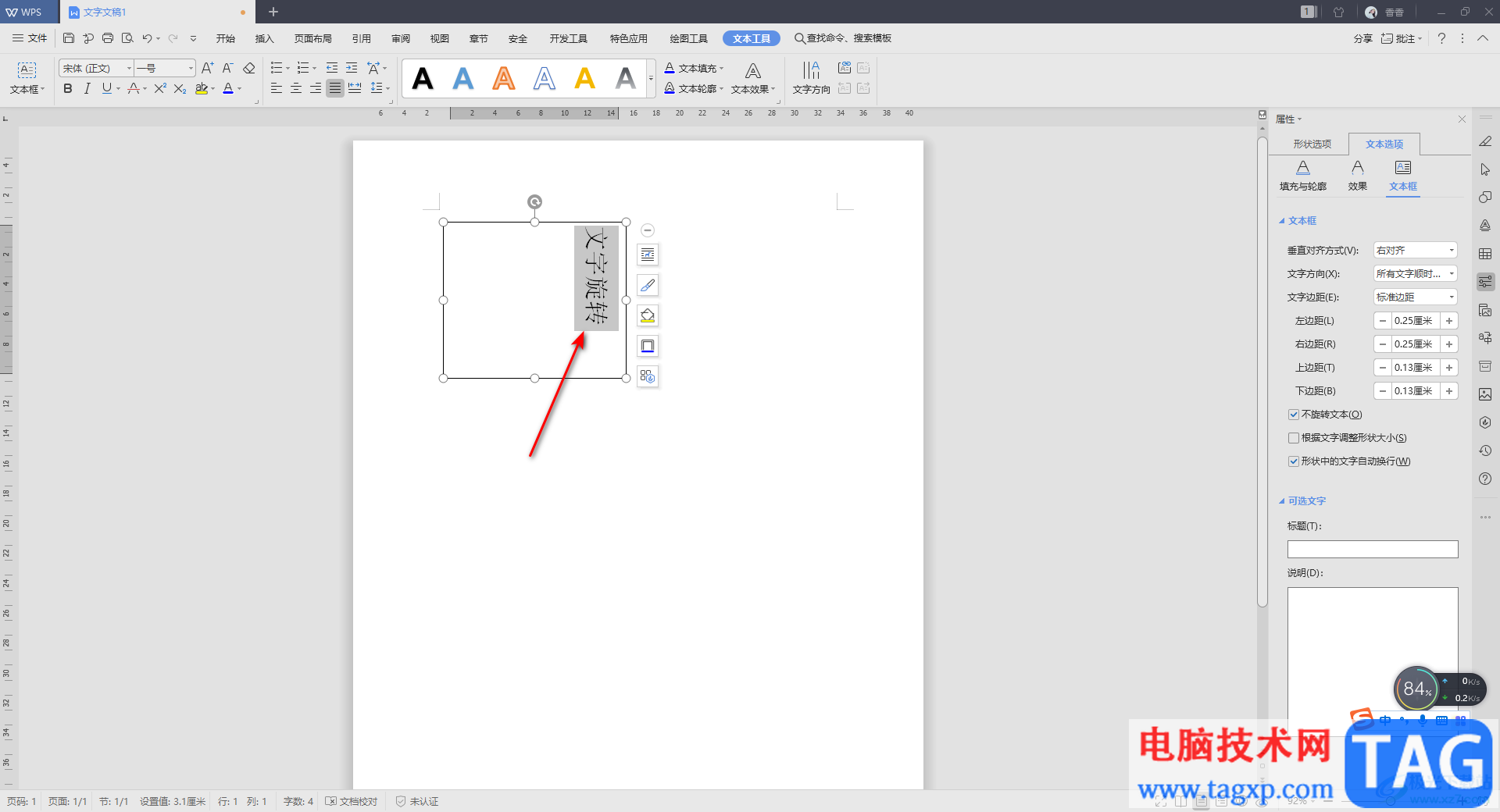Screen dimensions: 1500x812
Task: Open 文本轮廓 dropdown
Action: pos(695,89)
